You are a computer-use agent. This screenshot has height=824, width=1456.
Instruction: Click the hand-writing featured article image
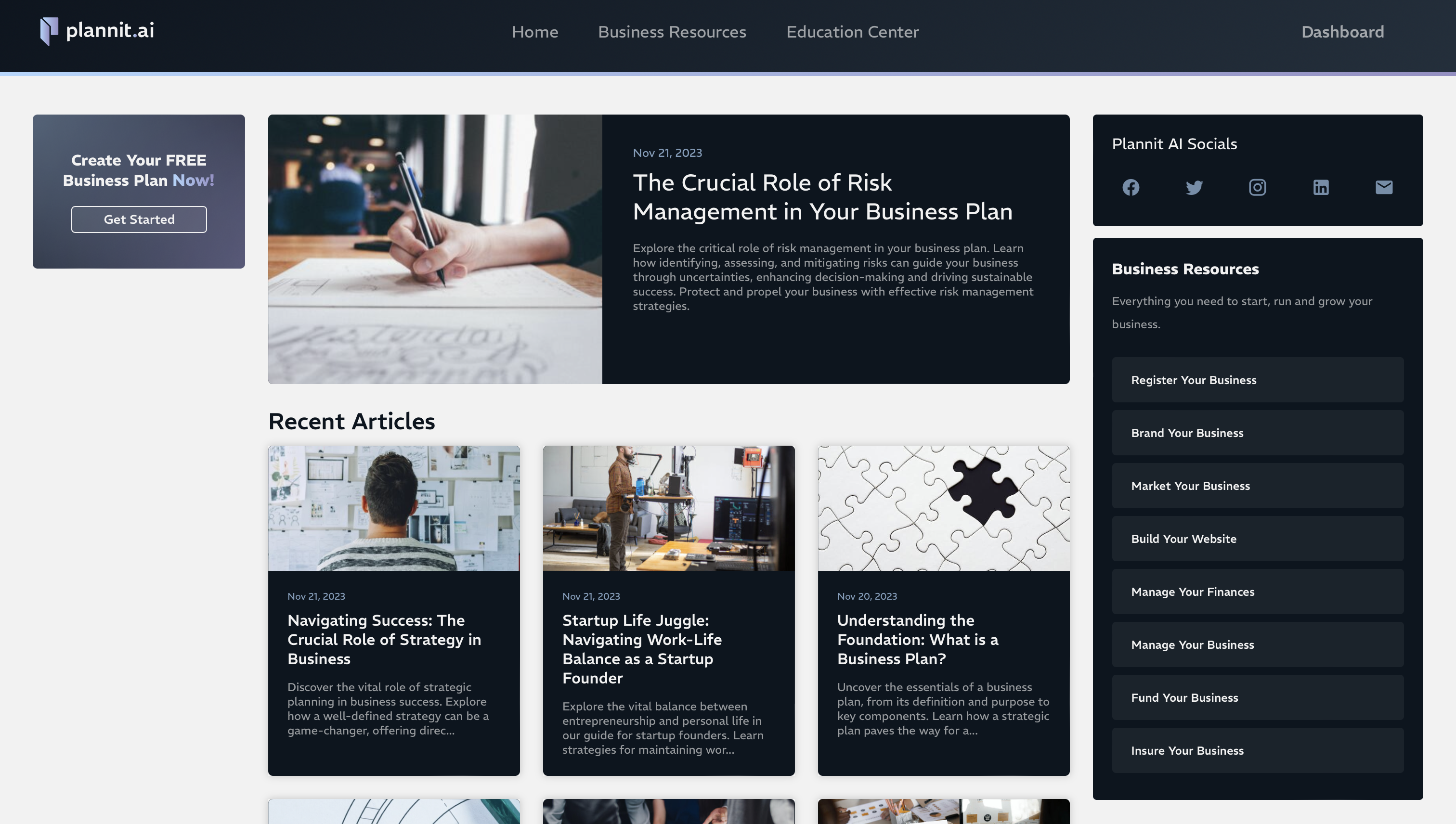(x=435, y=249)
